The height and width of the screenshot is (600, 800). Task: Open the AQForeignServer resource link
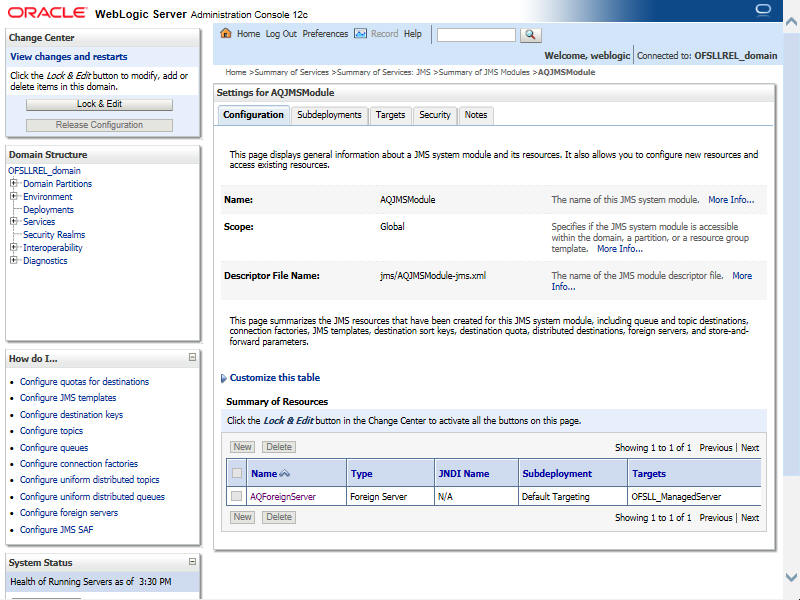[x=283, y=496]
